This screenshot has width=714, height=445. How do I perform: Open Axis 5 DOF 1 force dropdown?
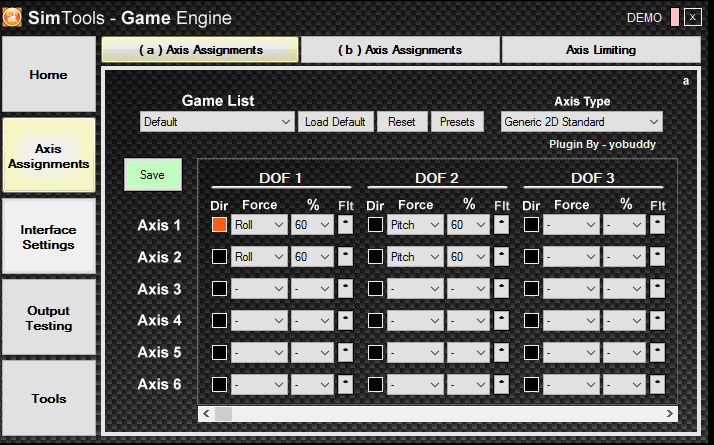click(x=259, y=352)
